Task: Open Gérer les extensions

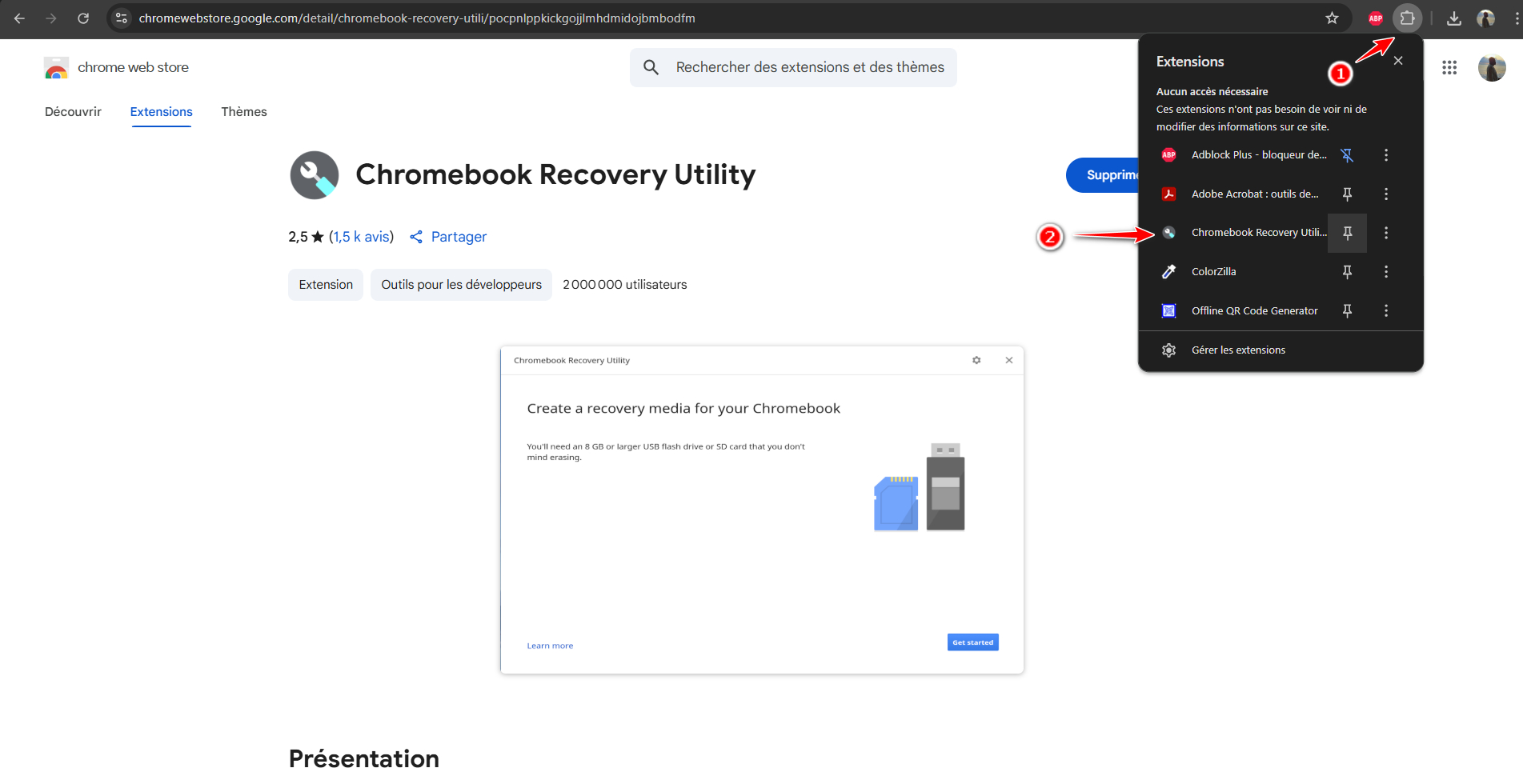Action: pos(1237,350)
